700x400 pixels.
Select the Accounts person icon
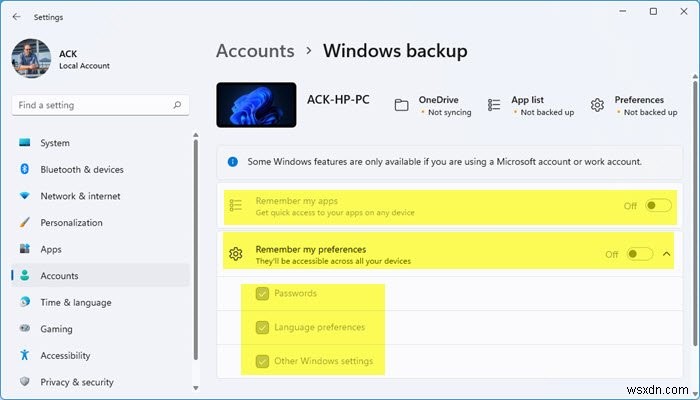[x=25, y=275]
